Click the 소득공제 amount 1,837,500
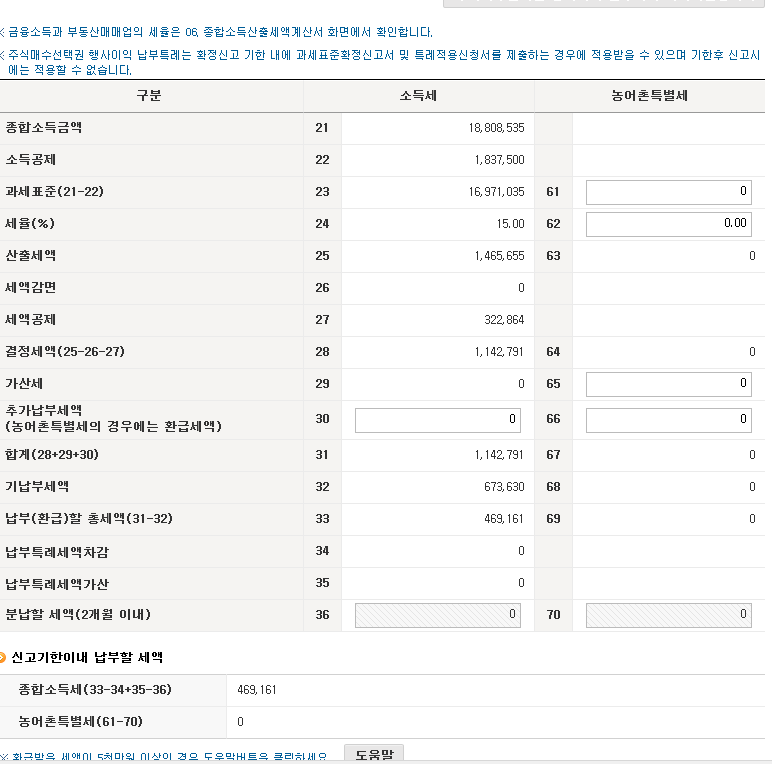This screenshot has width=772, height=764. [499, 160]
